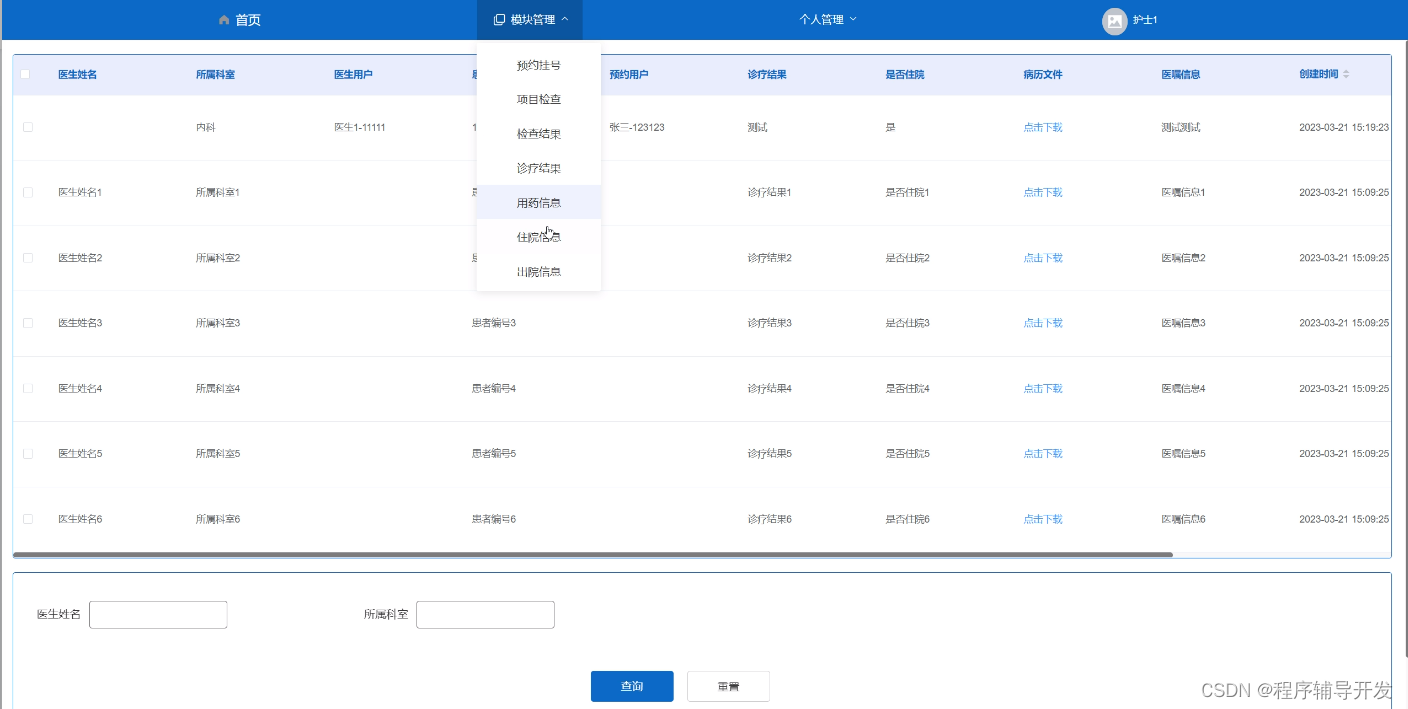
Task: Click 点击下载 in 医嘱信息2 row
Action: [1043, 258]
